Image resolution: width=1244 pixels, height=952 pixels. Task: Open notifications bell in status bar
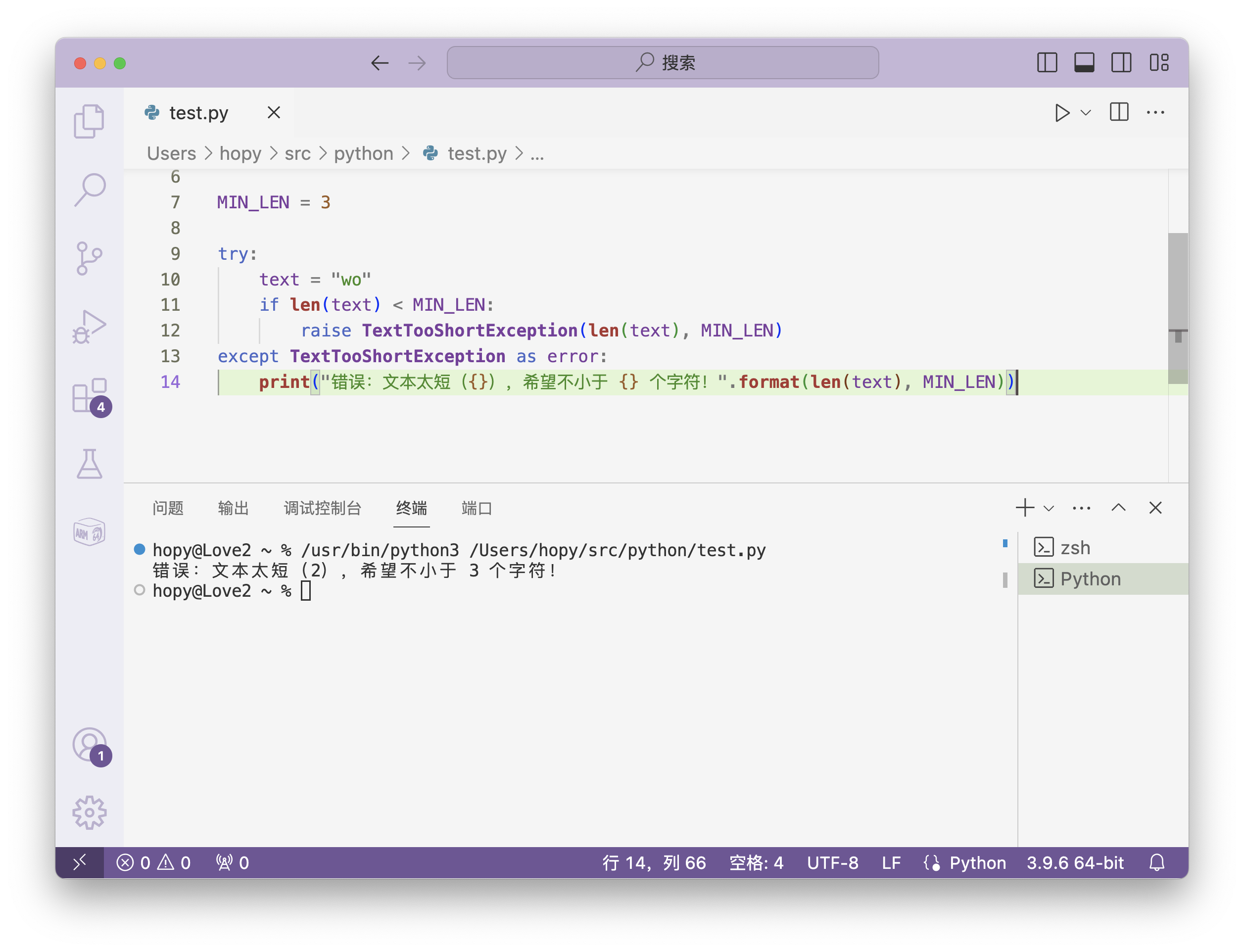coord(1156,862)
